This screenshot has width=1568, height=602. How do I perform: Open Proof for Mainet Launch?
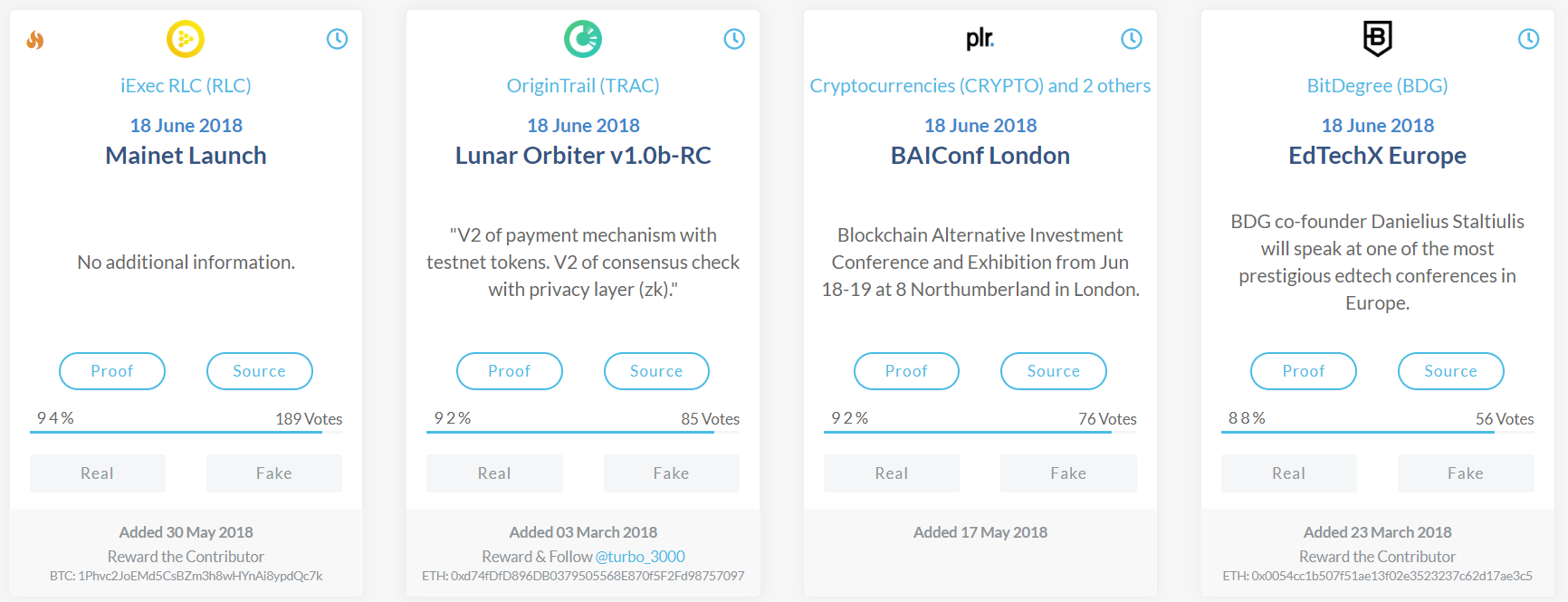[112, 371]
